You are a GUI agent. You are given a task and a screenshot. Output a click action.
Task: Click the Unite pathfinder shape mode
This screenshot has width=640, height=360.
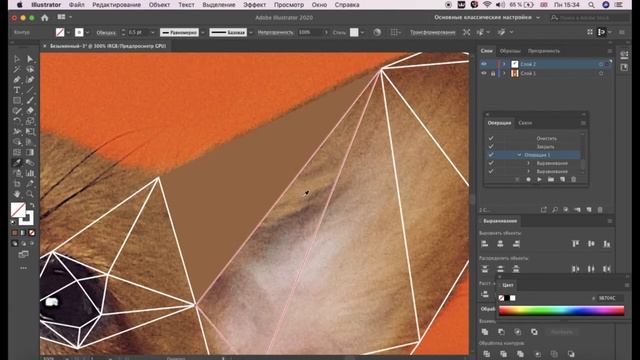485,332
